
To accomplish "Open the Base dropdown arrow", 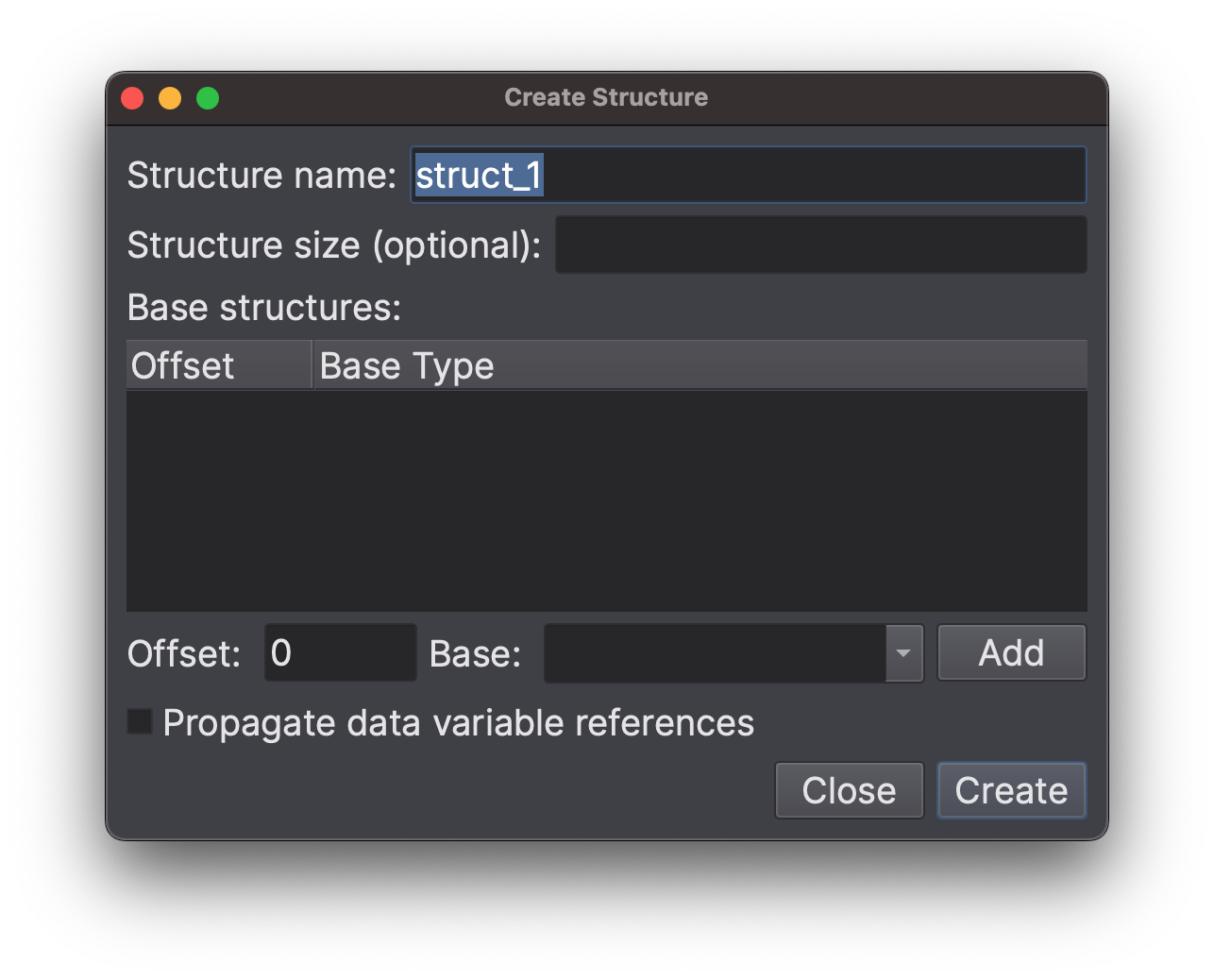I will tap(903, 652).
